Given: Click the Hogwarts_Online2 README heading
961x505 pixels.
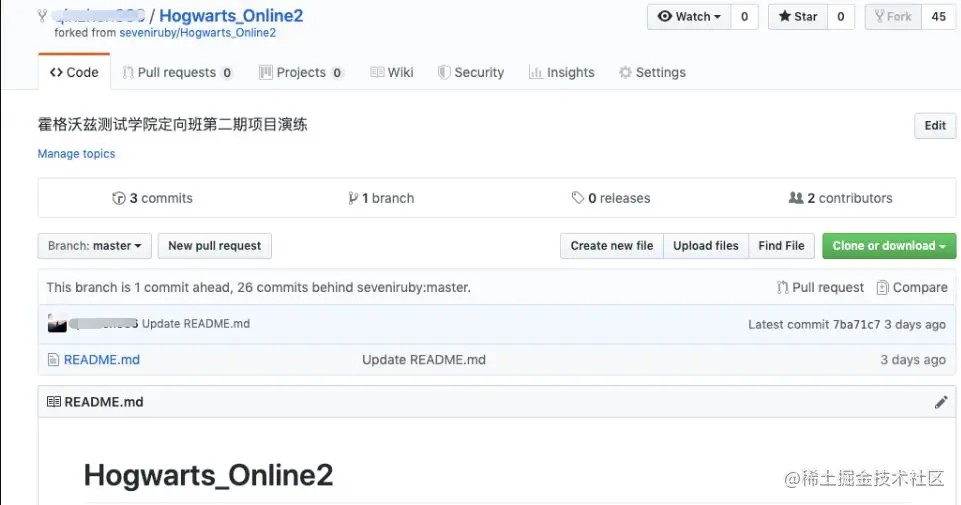Looking at the screenshot, I should (208, 475).
